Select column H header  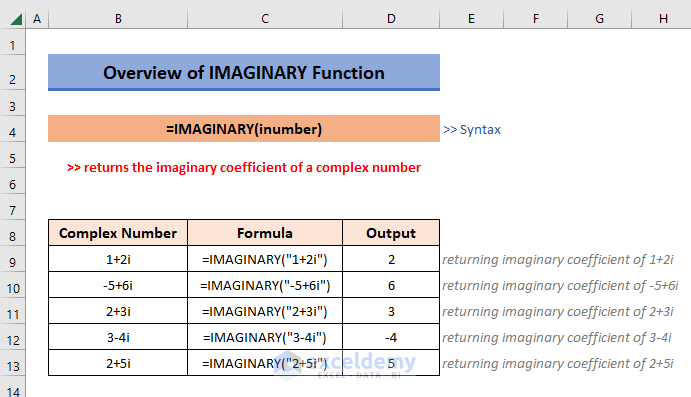pyautogui.click(x=661, y=19)
